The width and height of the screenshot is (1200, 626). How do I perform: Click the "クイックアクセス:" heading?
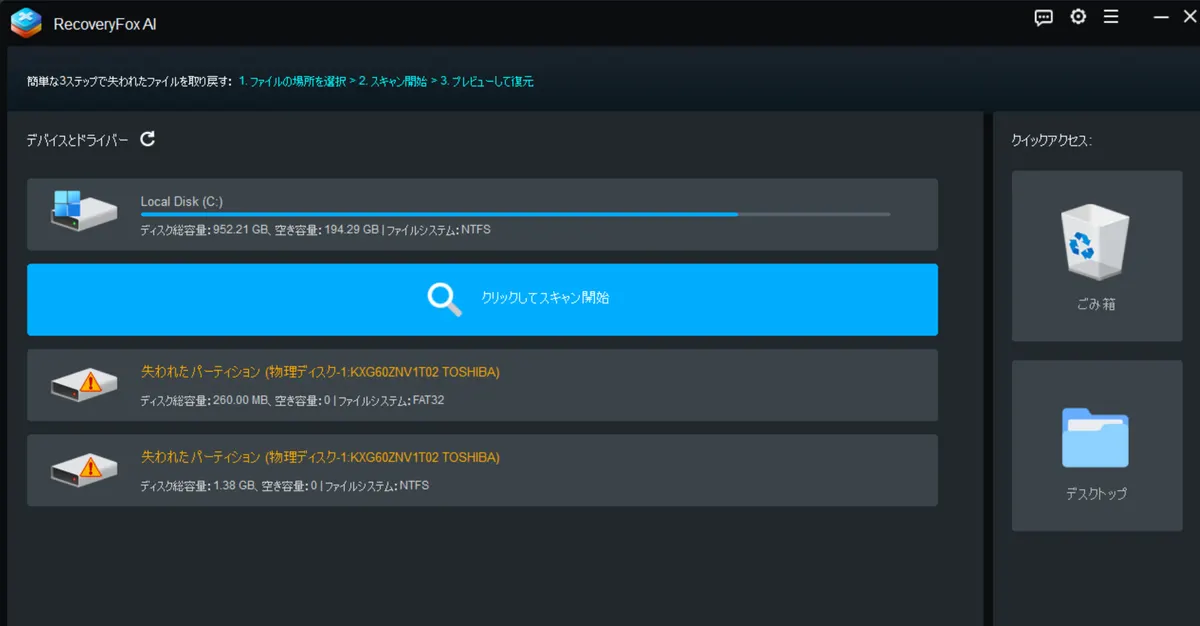pyautogui.click(x=1052, y=141)
